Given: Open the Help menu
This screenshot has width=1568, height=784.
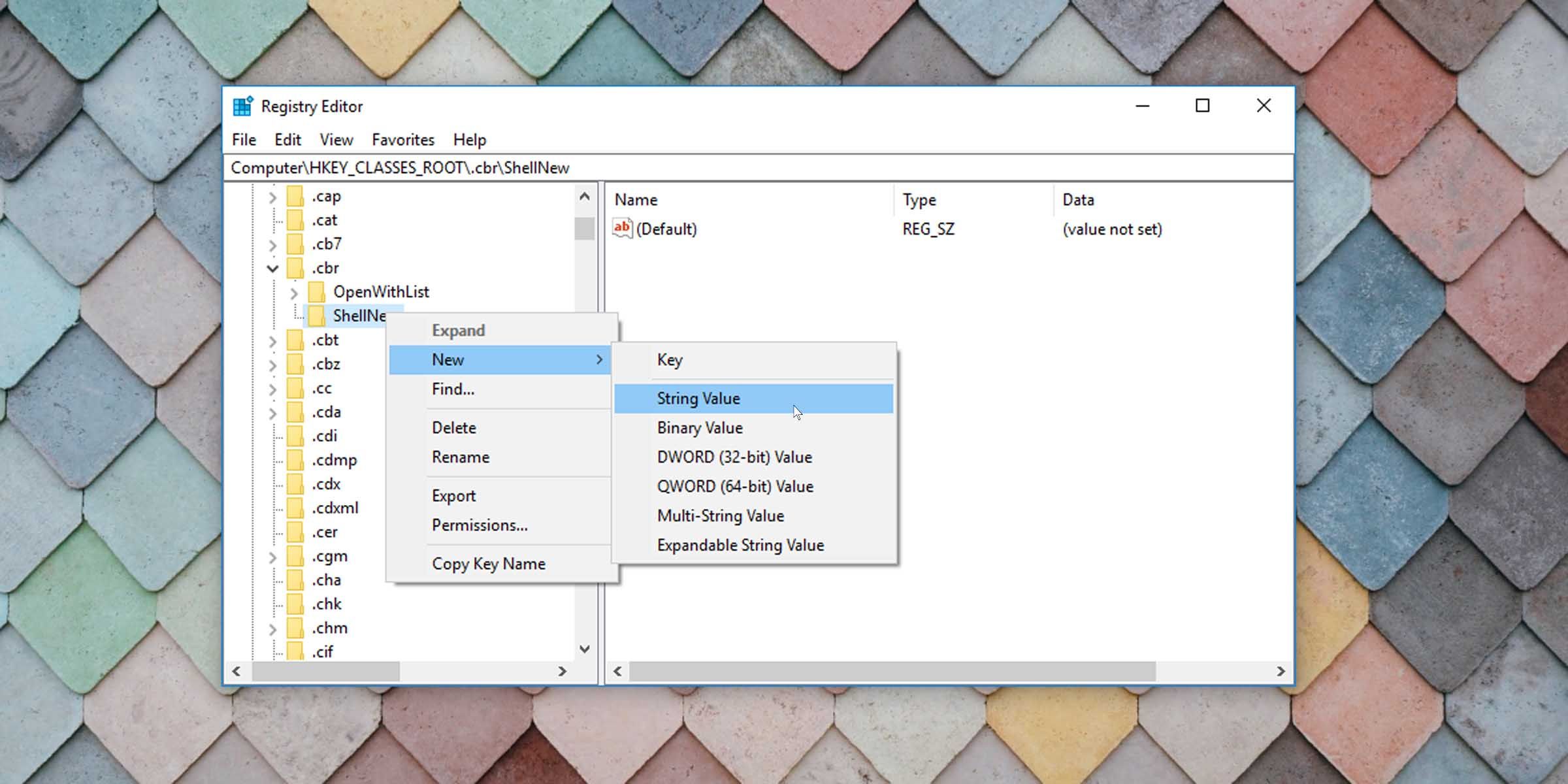Looking at the screenshot, I should [470, 140].
